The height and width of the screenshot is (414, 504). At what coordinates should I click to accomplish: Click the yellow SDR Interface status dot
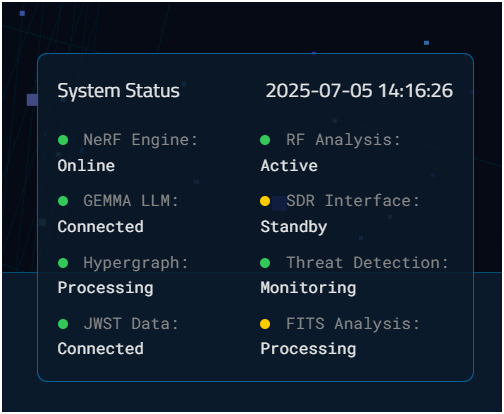265,201
